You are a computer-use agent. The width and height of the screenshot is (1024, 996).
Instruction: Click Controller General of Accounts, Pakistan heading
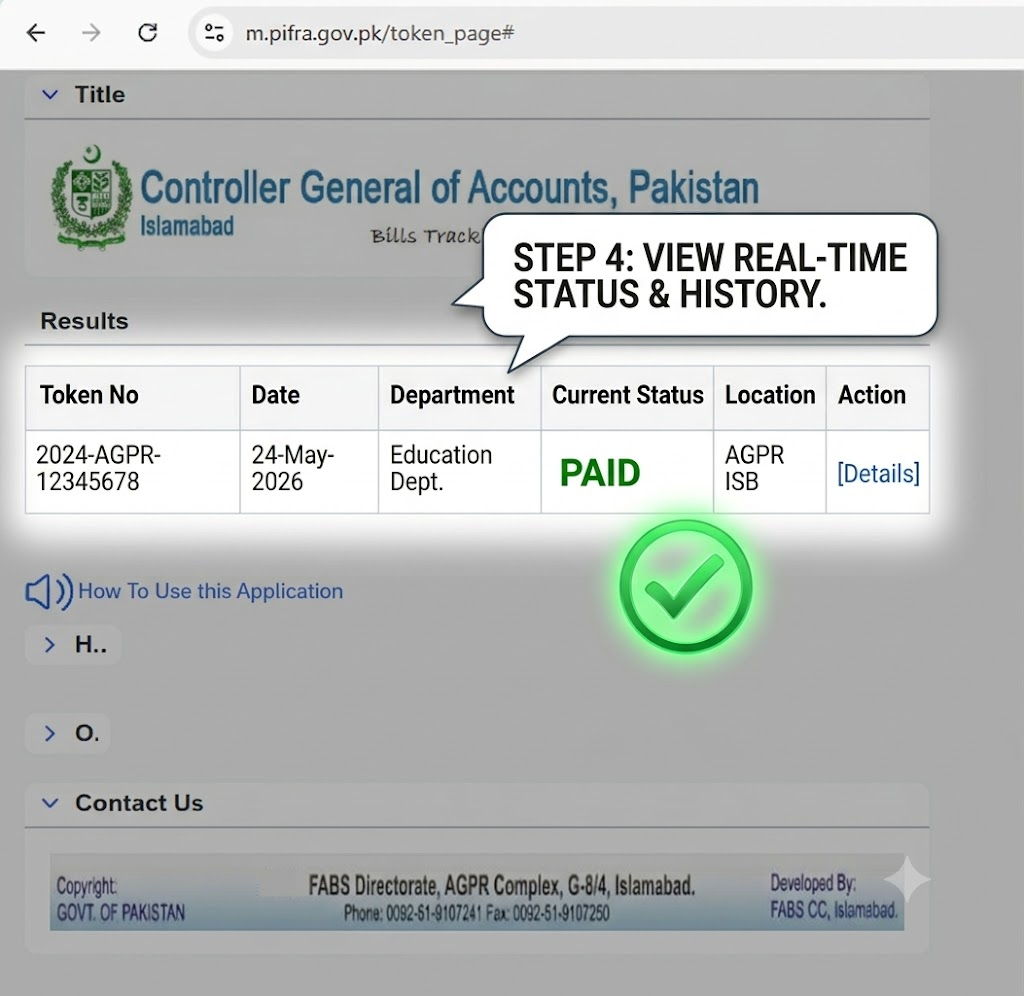449,187
